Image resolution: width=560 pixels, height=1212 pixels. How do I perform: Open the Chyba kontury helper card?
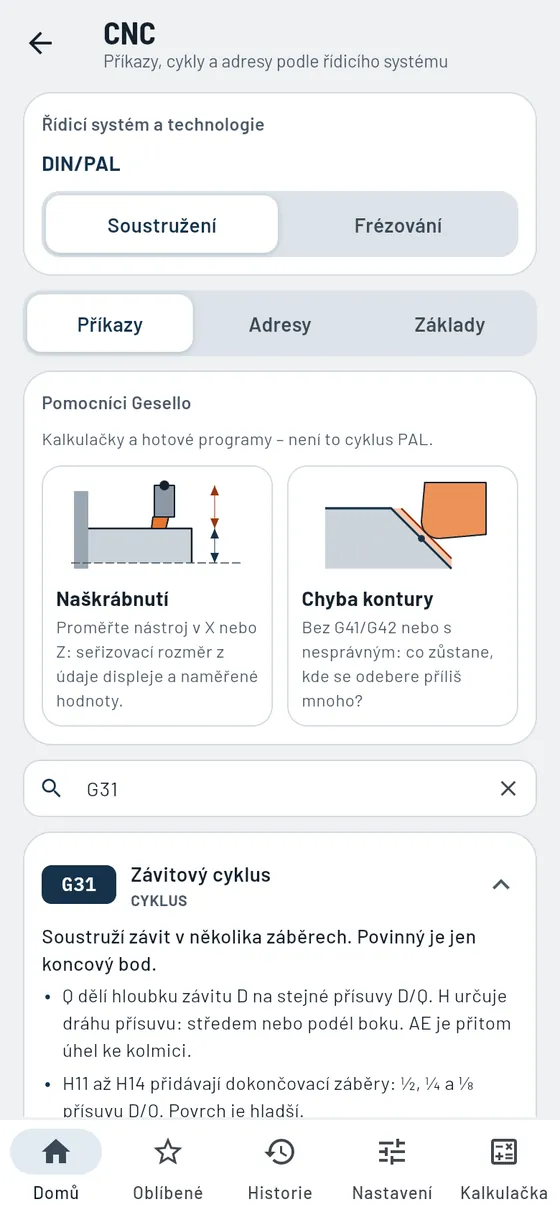403,596
